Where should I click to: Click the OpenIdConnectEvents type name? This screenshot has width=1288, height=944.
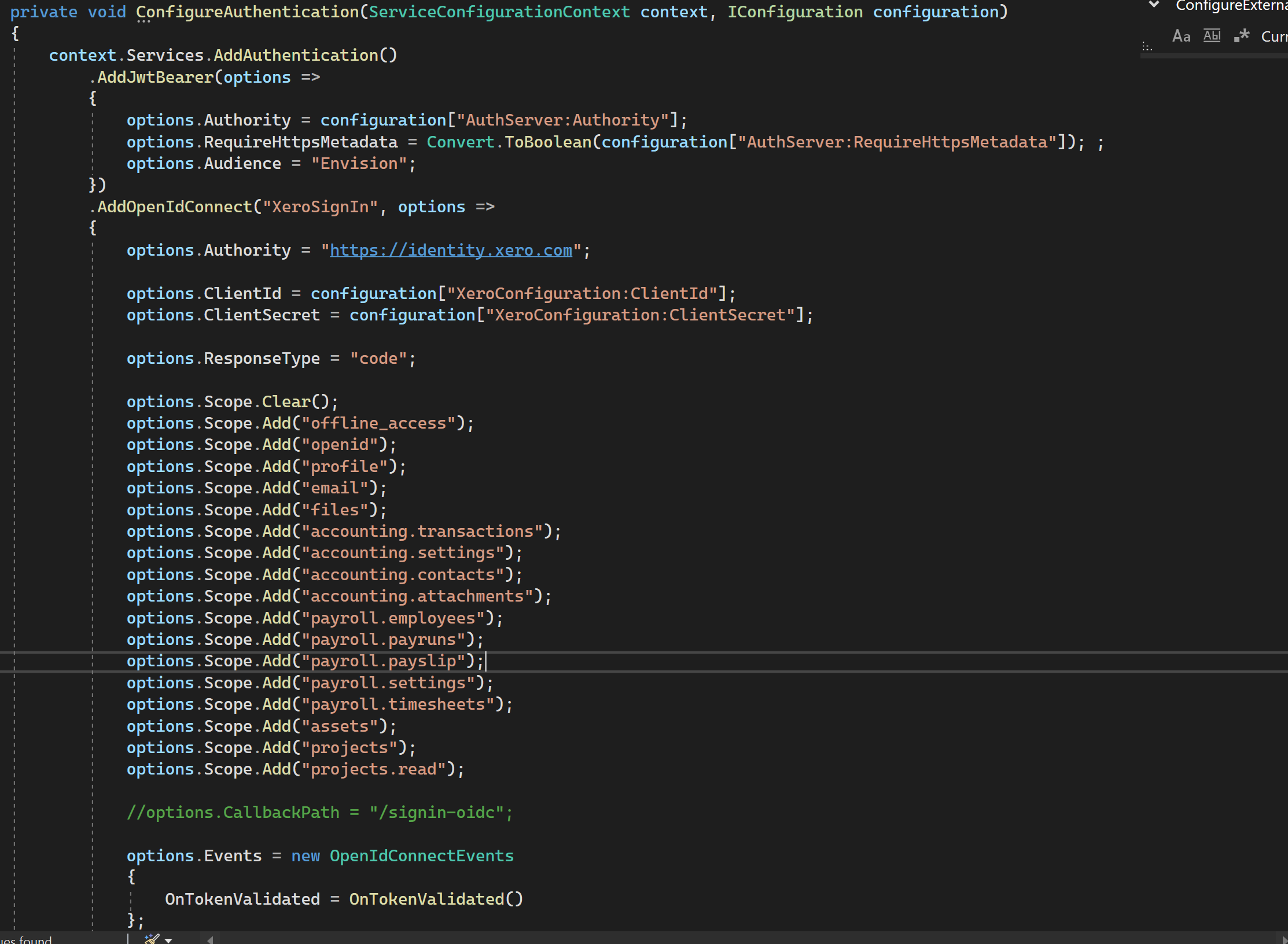pos(421,856)
